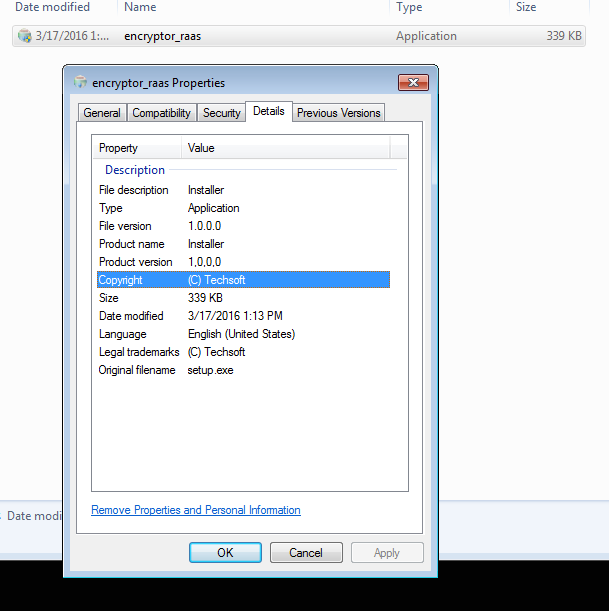Select the Size property row
Viewport: 609px width, 611px height.
[x=244, y=298]
